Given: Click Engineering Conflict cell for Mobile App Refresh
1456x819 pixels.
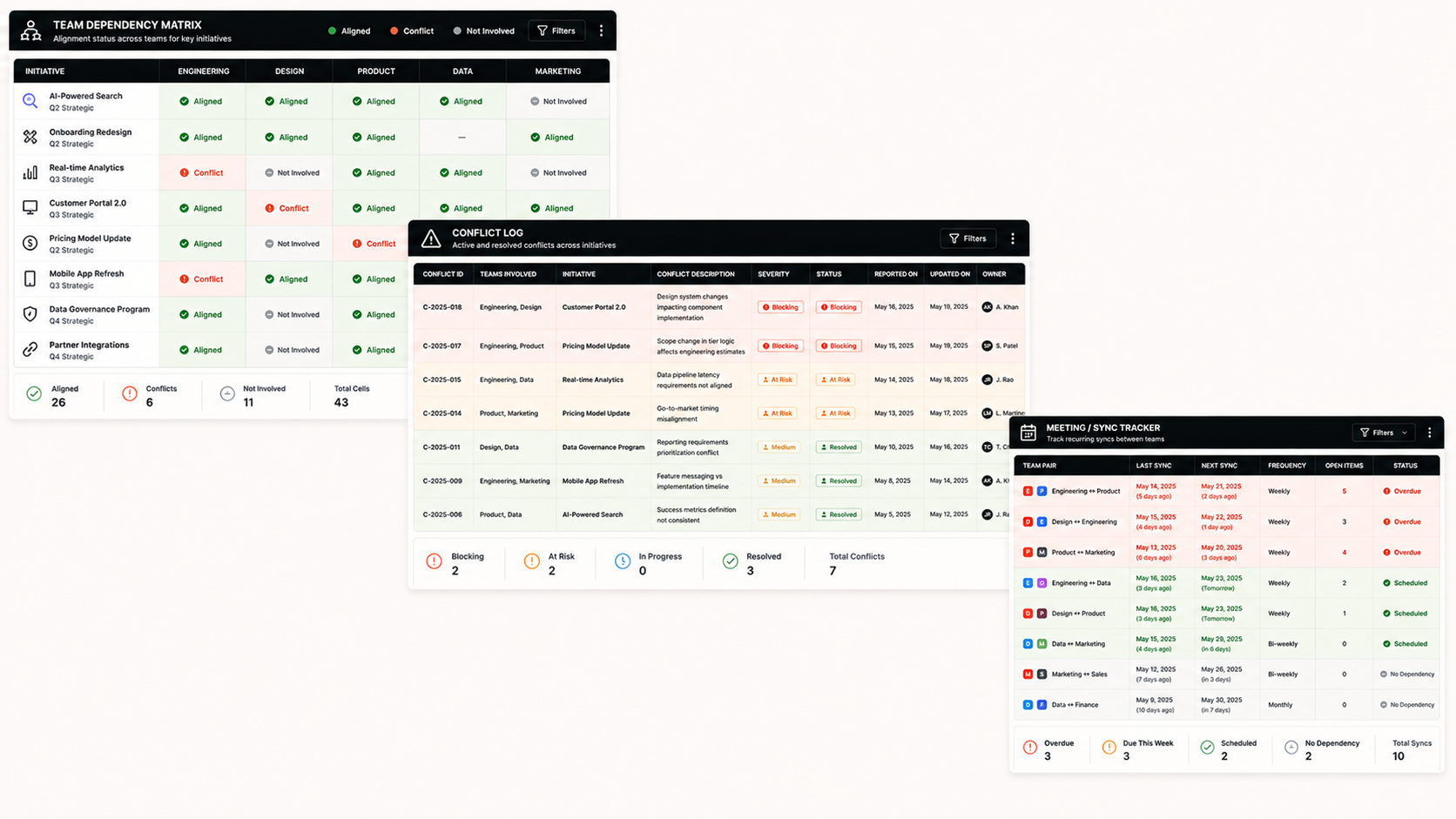Looking at the screenshot, I should pyautogui.click(x=202, y=279).
